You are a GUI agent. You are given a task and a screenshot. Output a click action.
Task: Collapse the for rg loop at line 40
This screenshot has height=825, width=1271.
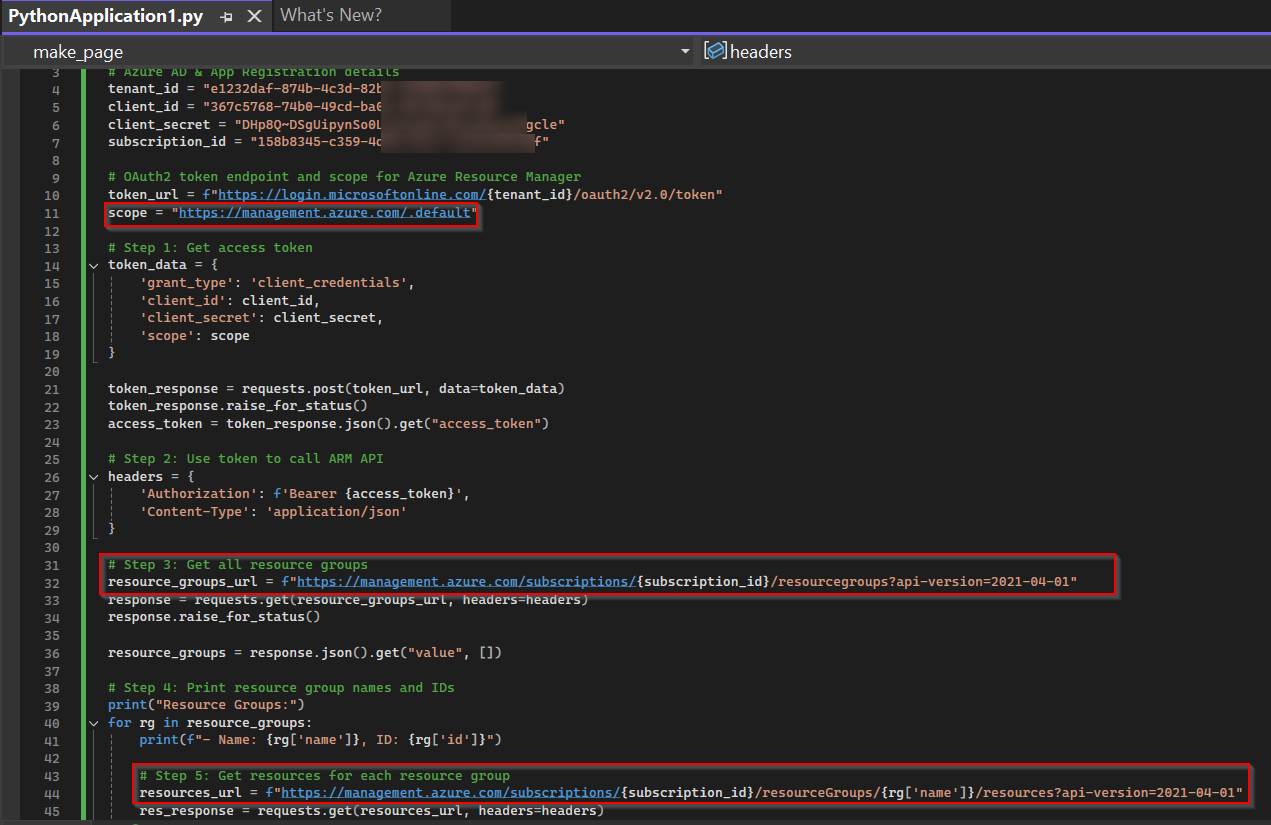93,723
